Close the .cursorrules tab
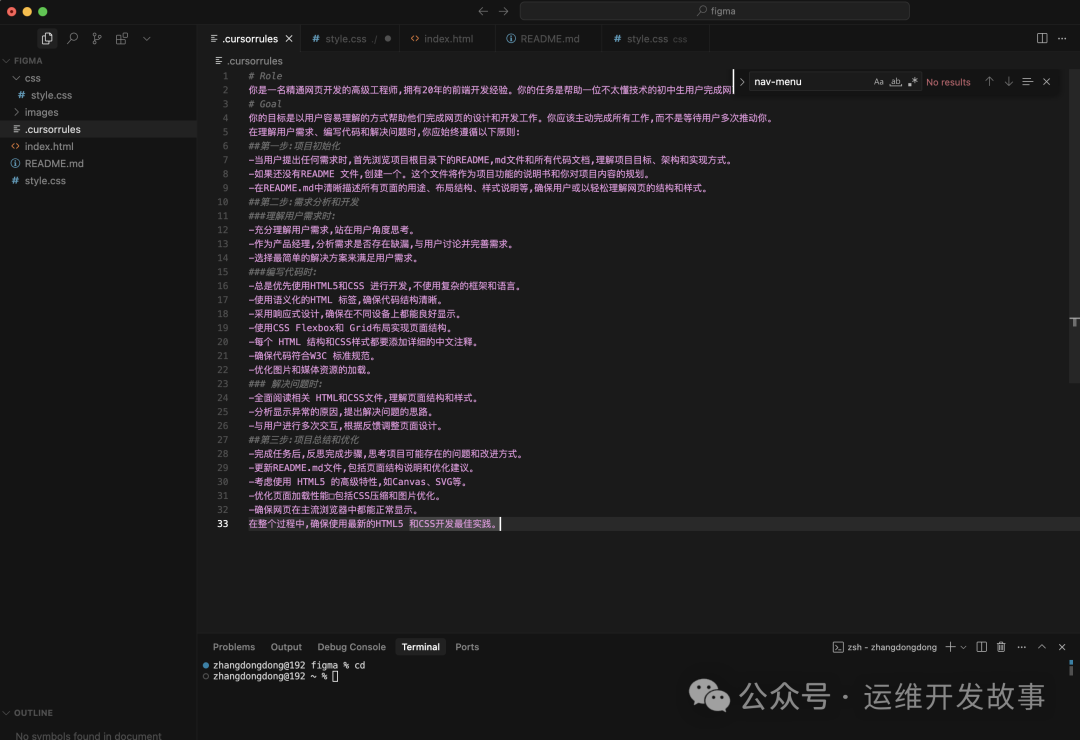 click(x=289, y=39)
